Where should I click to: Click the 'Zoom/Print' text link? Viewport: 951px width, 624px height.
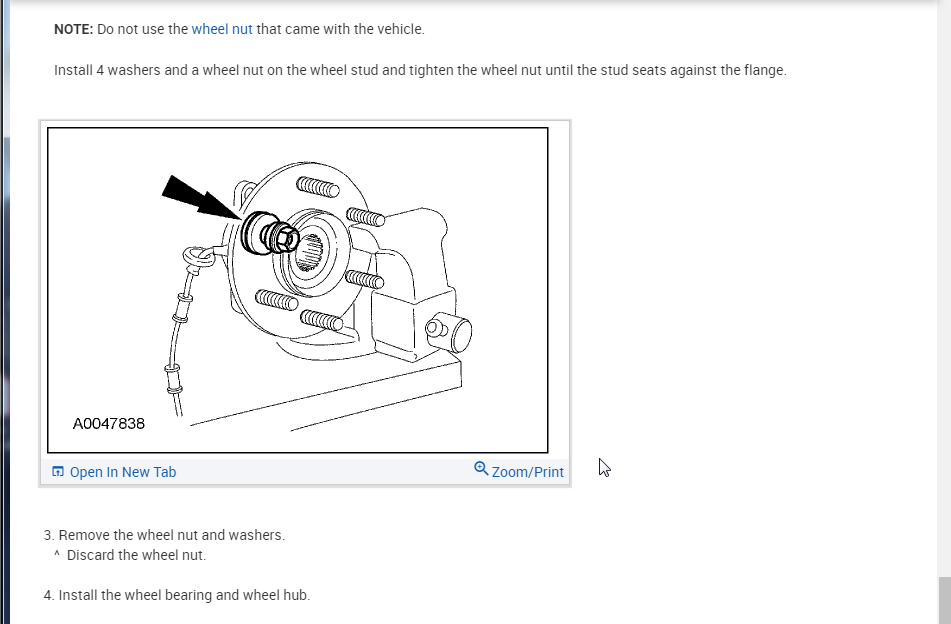pos(528,472)
